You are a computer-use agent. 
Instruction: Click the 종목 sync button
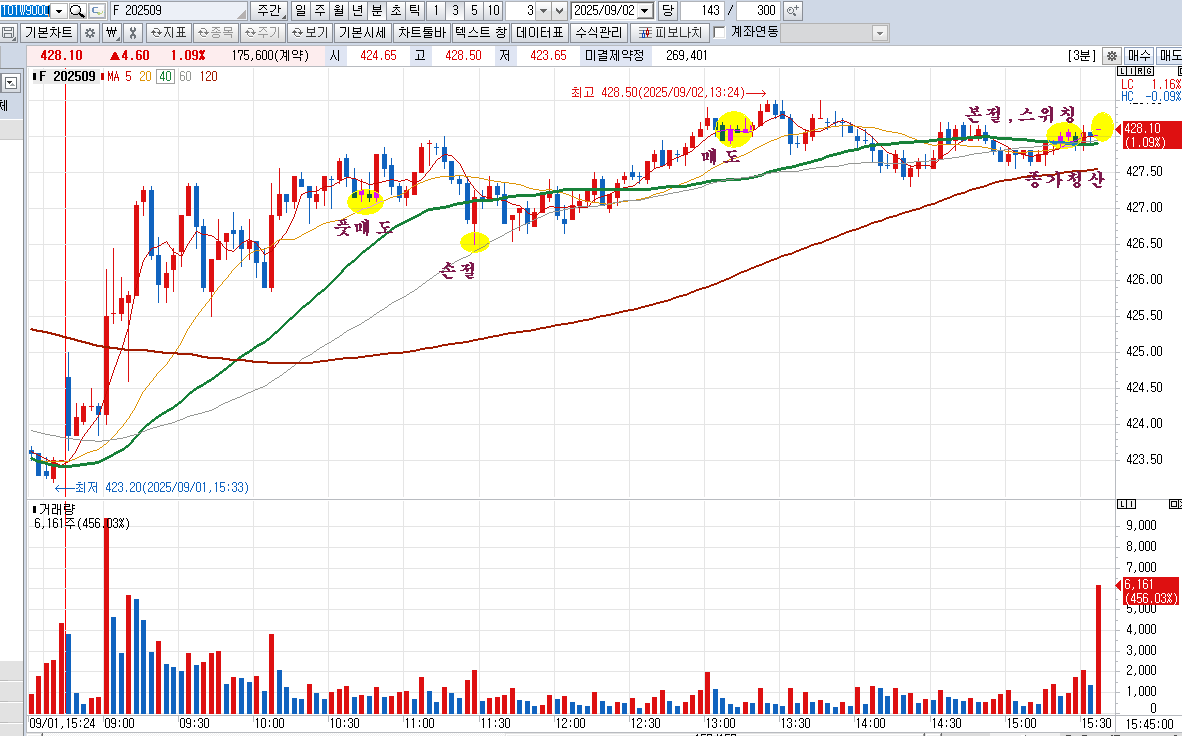(x=216, y=32)
